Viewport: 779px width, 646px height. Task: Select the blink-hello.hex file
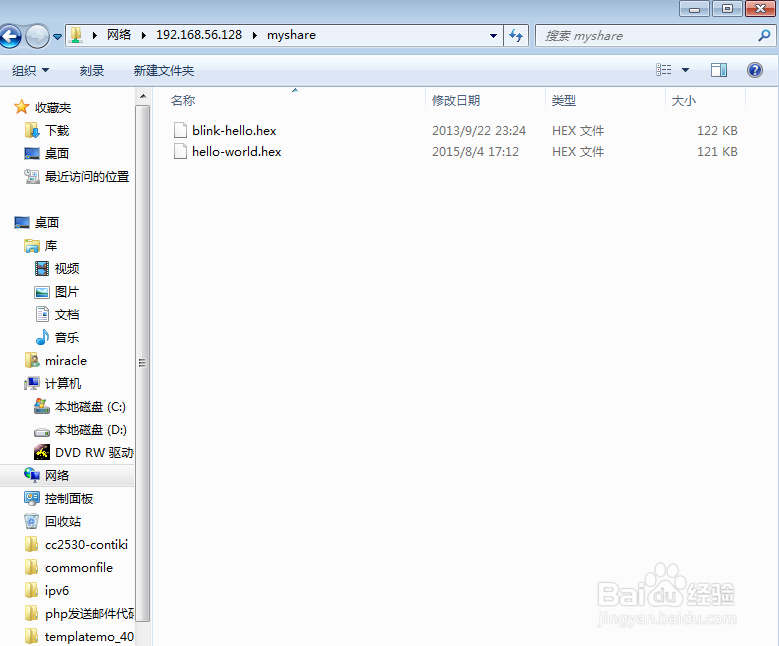point(234,131)
